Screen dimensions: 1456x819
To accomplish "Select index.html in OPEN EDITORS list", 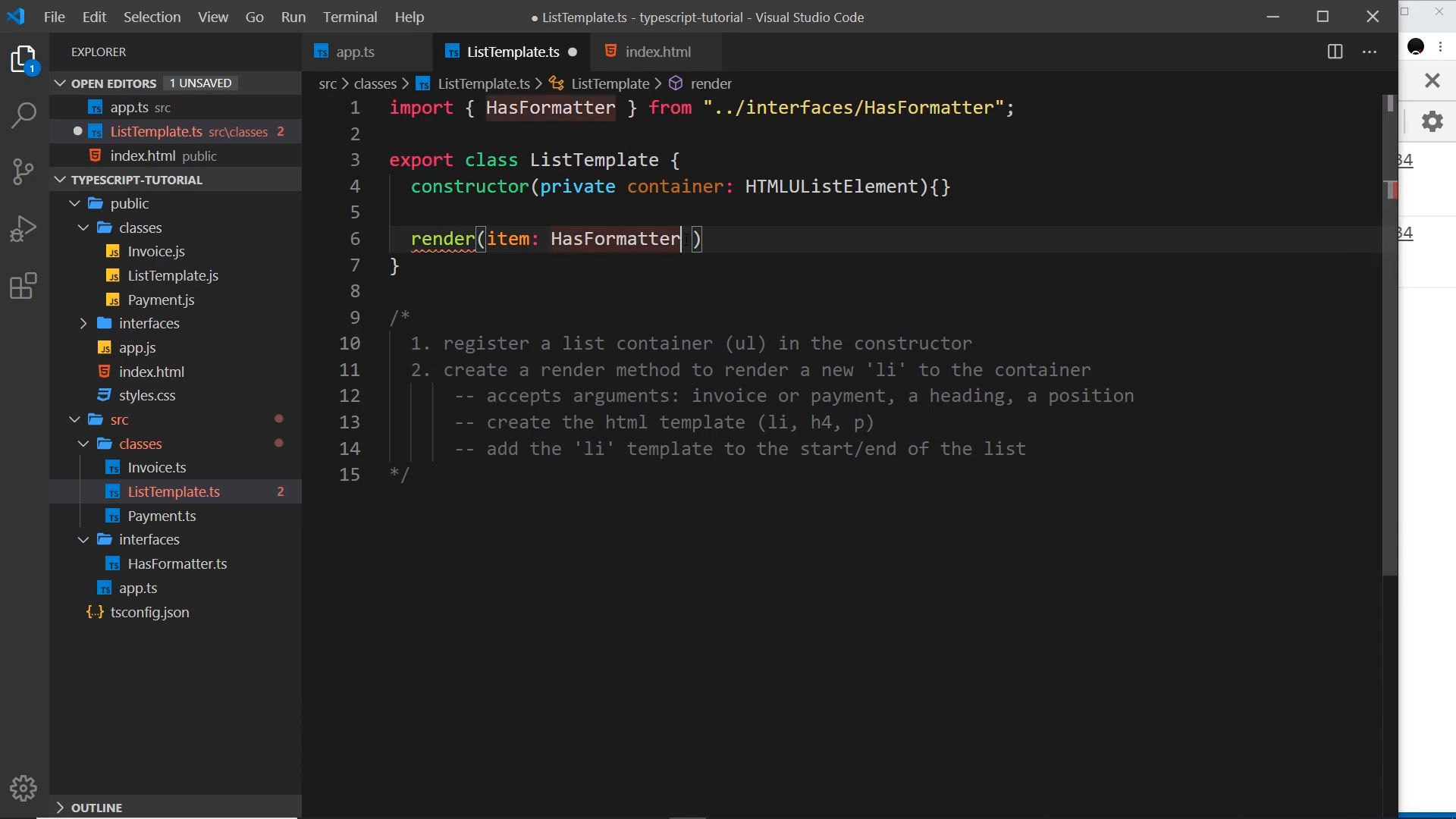I will tap(176, 155).
